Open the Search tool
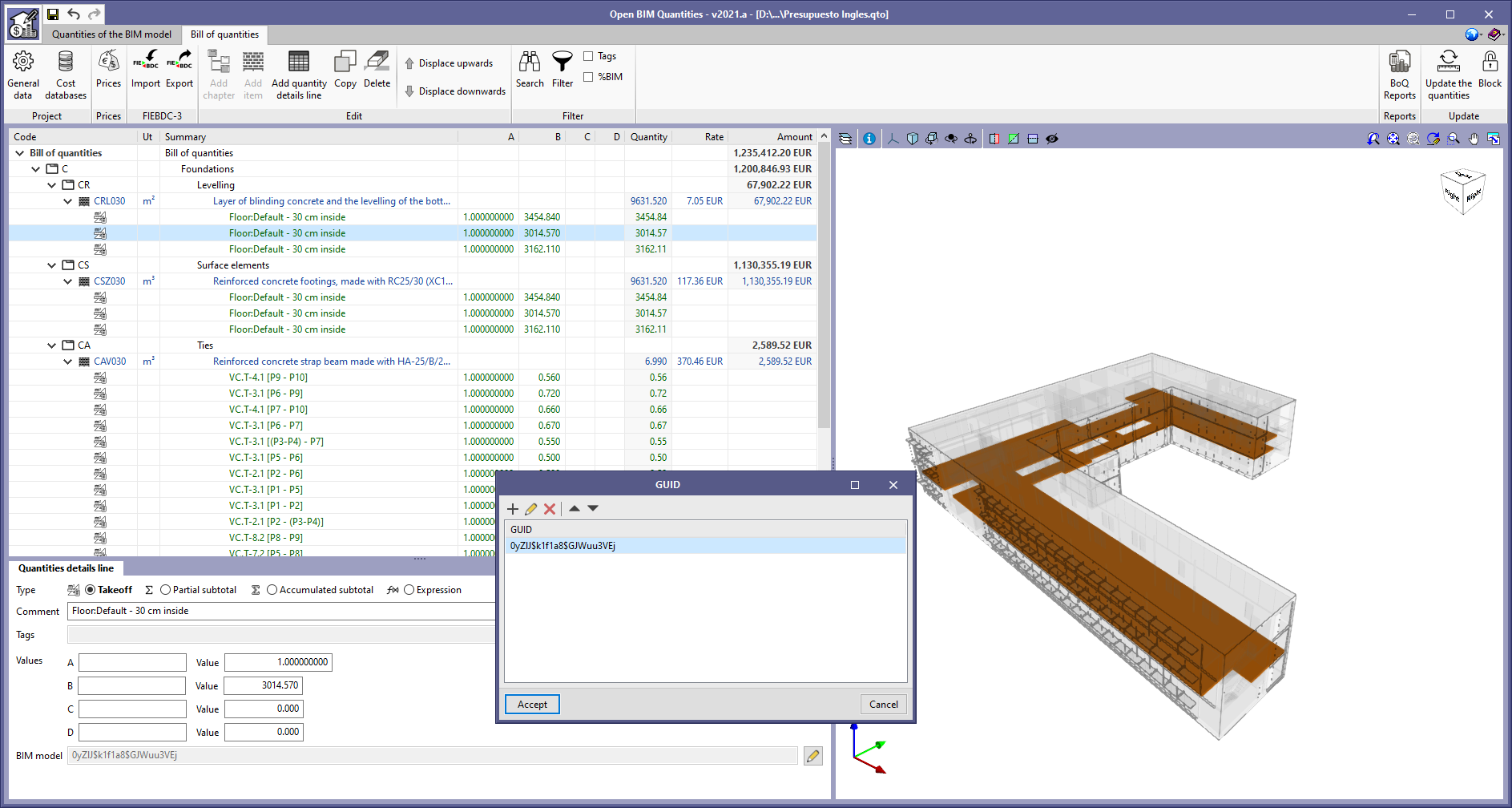The width and height of the screenshot is (1512, 808). pos(530,70)
